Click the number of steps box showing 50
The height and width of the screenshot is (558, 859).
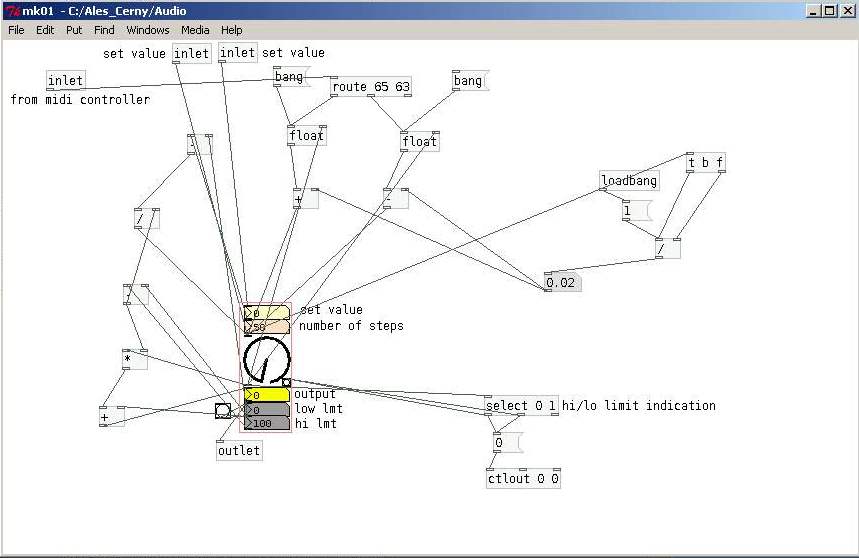[x=267, y=327]
